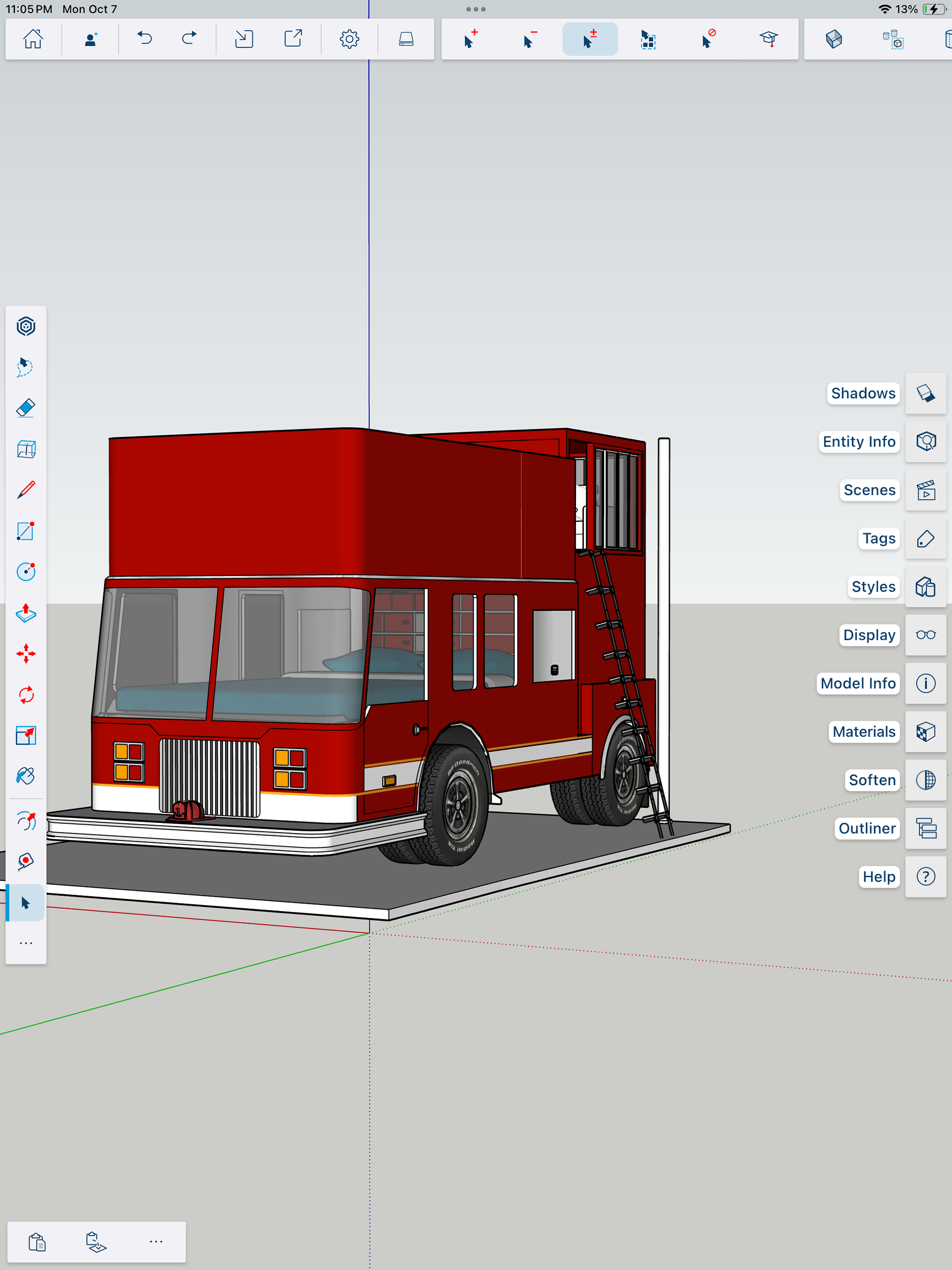
Task: Select the Eraser tool
Action: click(26, 408)
